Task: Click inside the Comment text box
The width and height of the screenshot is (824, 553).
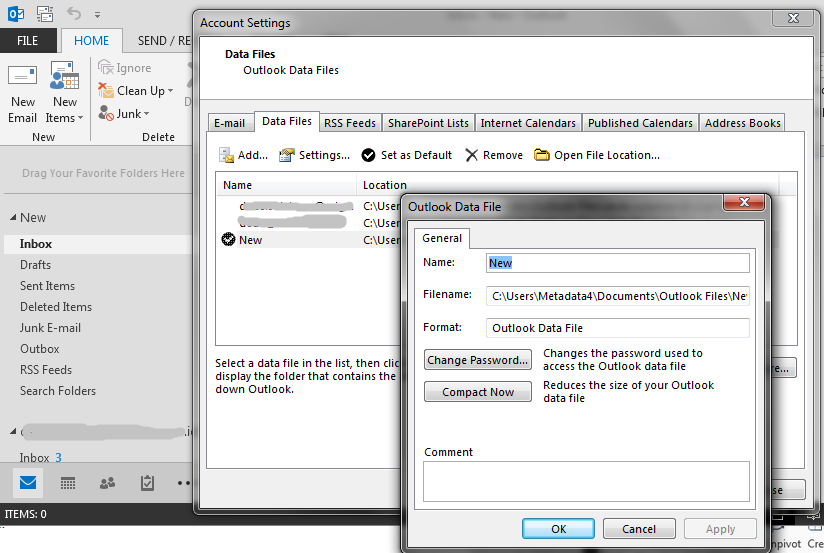Action: click(586, 482)
